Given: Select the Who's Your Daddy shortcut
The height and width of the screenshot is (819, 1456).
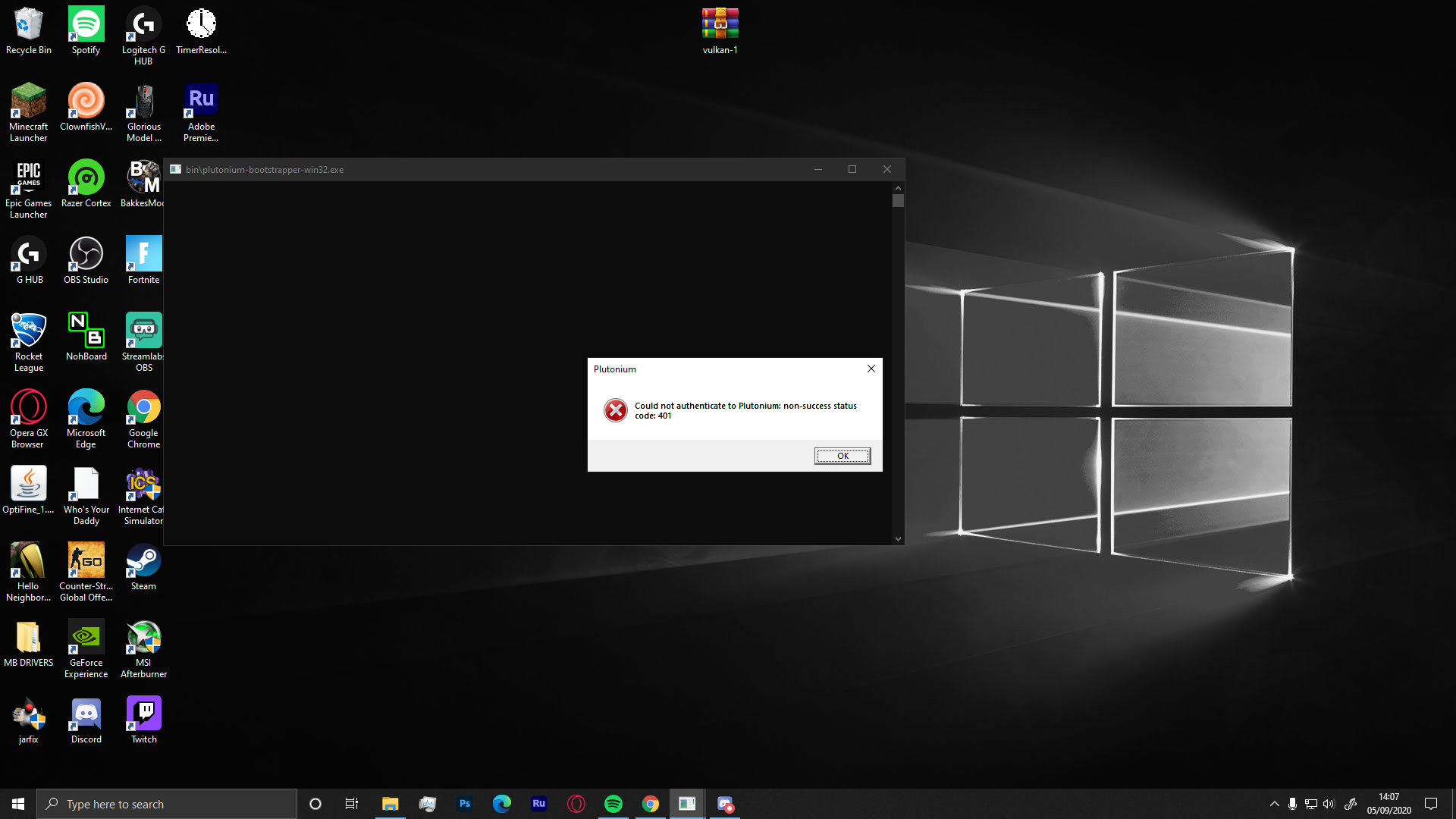Looking at the screenshot, I should coord(86,496).
